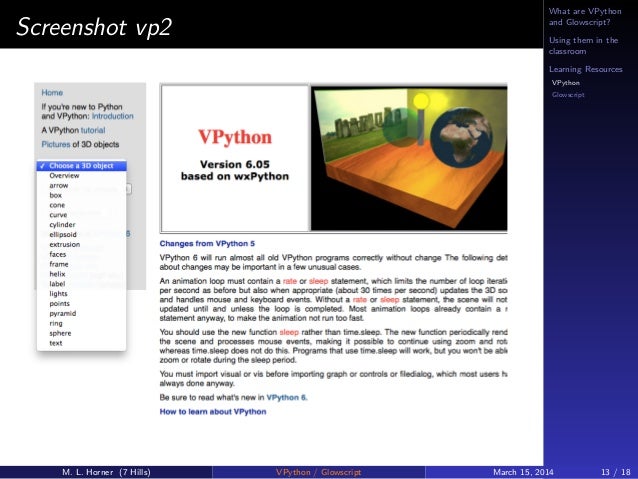Open the 'VPython 6.' link

click(x=287, y=398)
